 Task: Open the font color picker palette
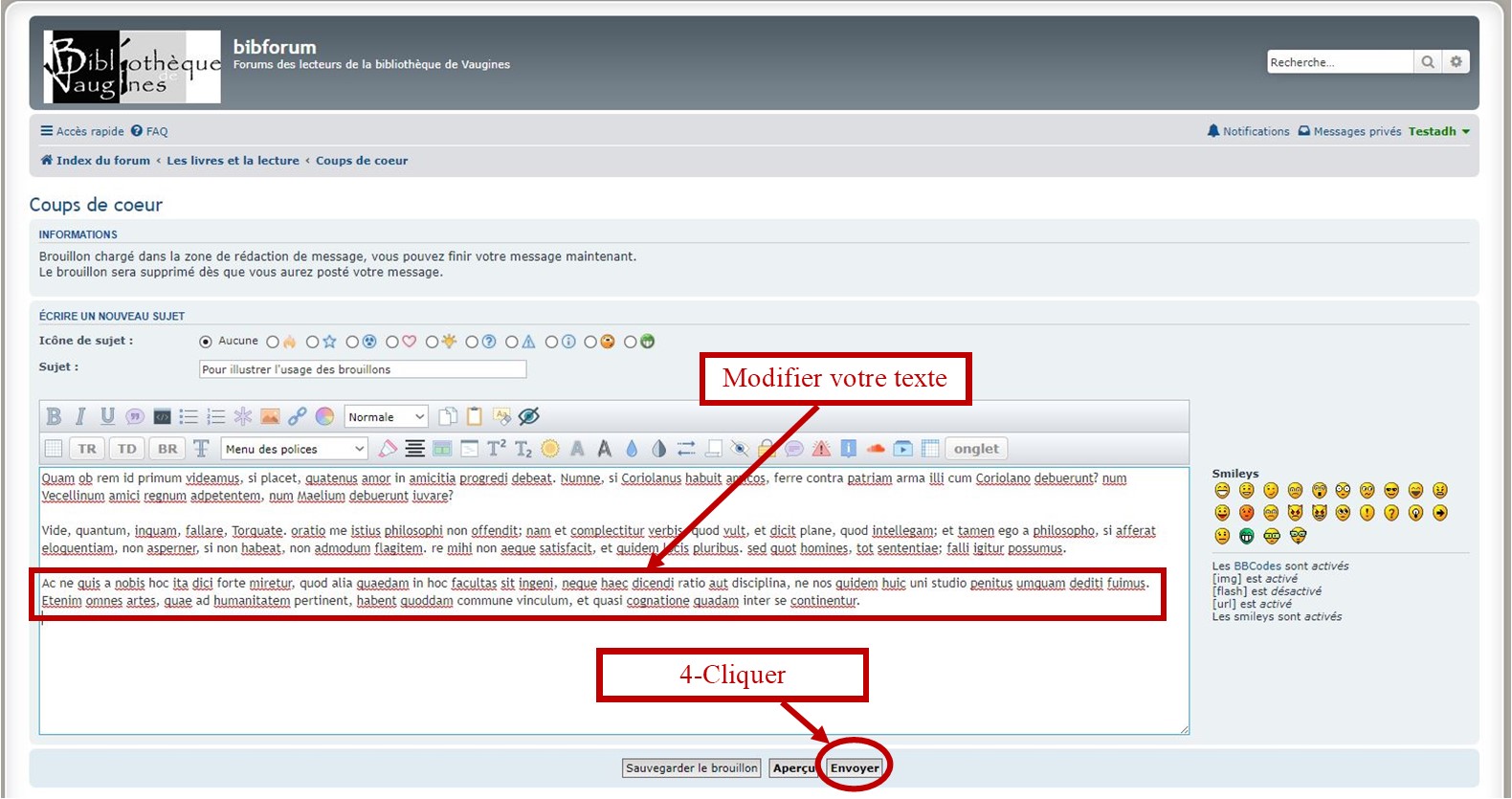(x=325, y=416)
